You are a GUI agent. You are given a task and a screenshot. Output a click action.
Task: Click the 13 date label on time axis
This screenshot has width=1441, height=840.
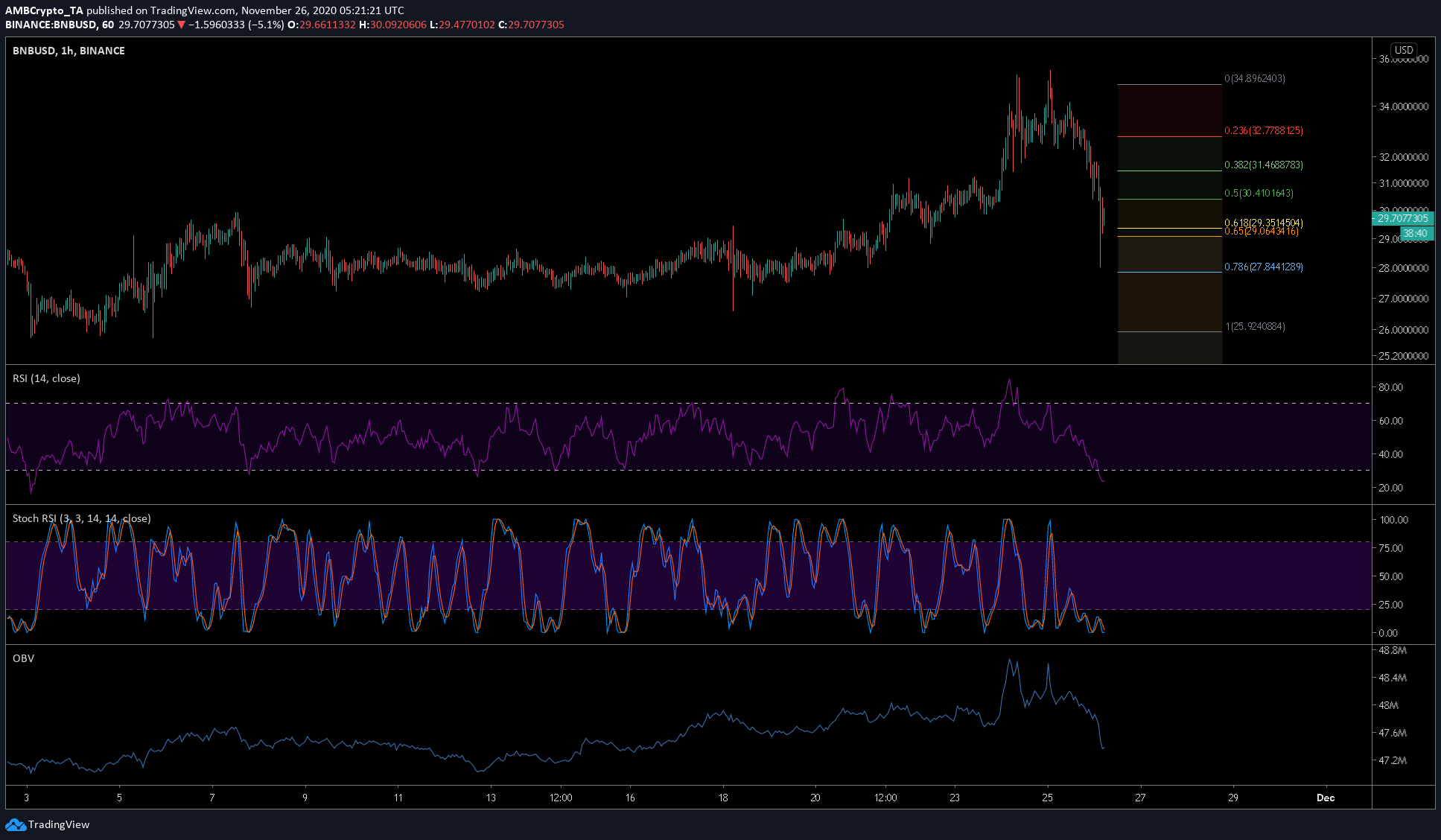(x=491, y=798)
